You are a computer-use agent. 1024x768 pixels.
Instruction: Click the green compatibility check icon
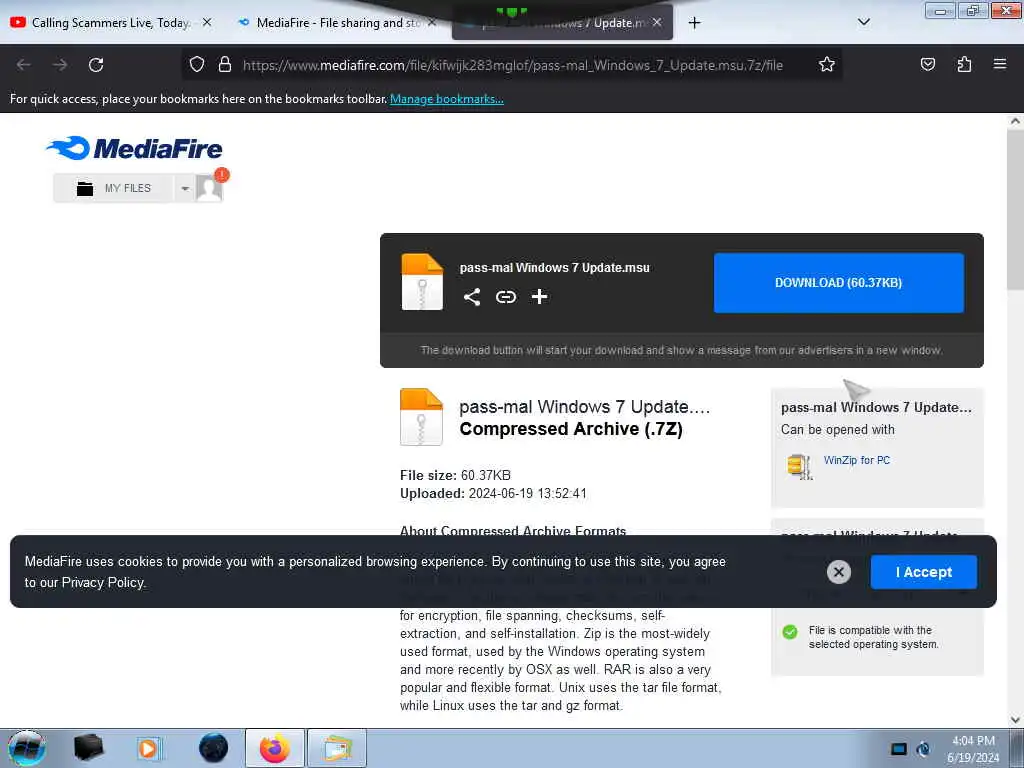click(790, 632)
